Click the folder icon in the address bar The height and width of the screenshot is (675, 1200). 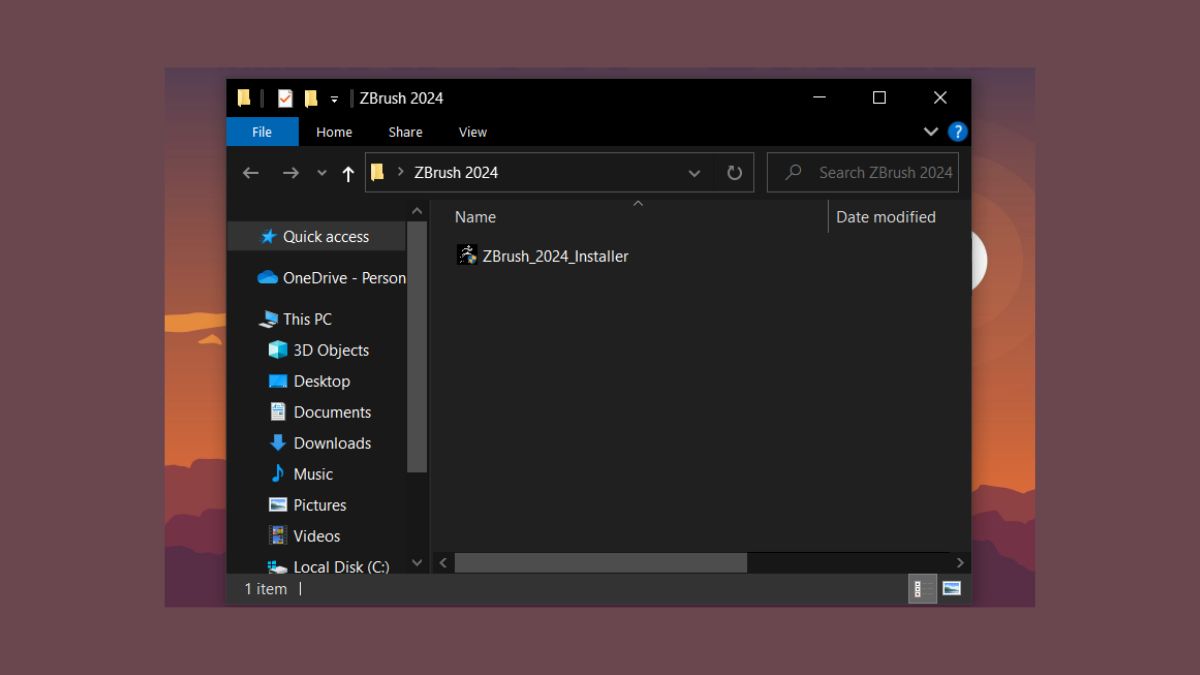tap(377, 172)
